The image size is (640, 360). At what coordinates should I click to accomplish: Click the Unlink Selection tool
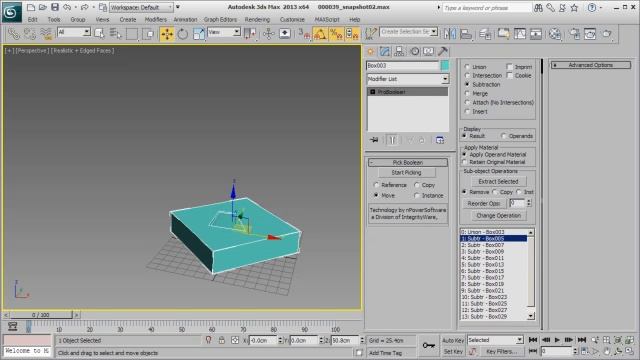30,34
